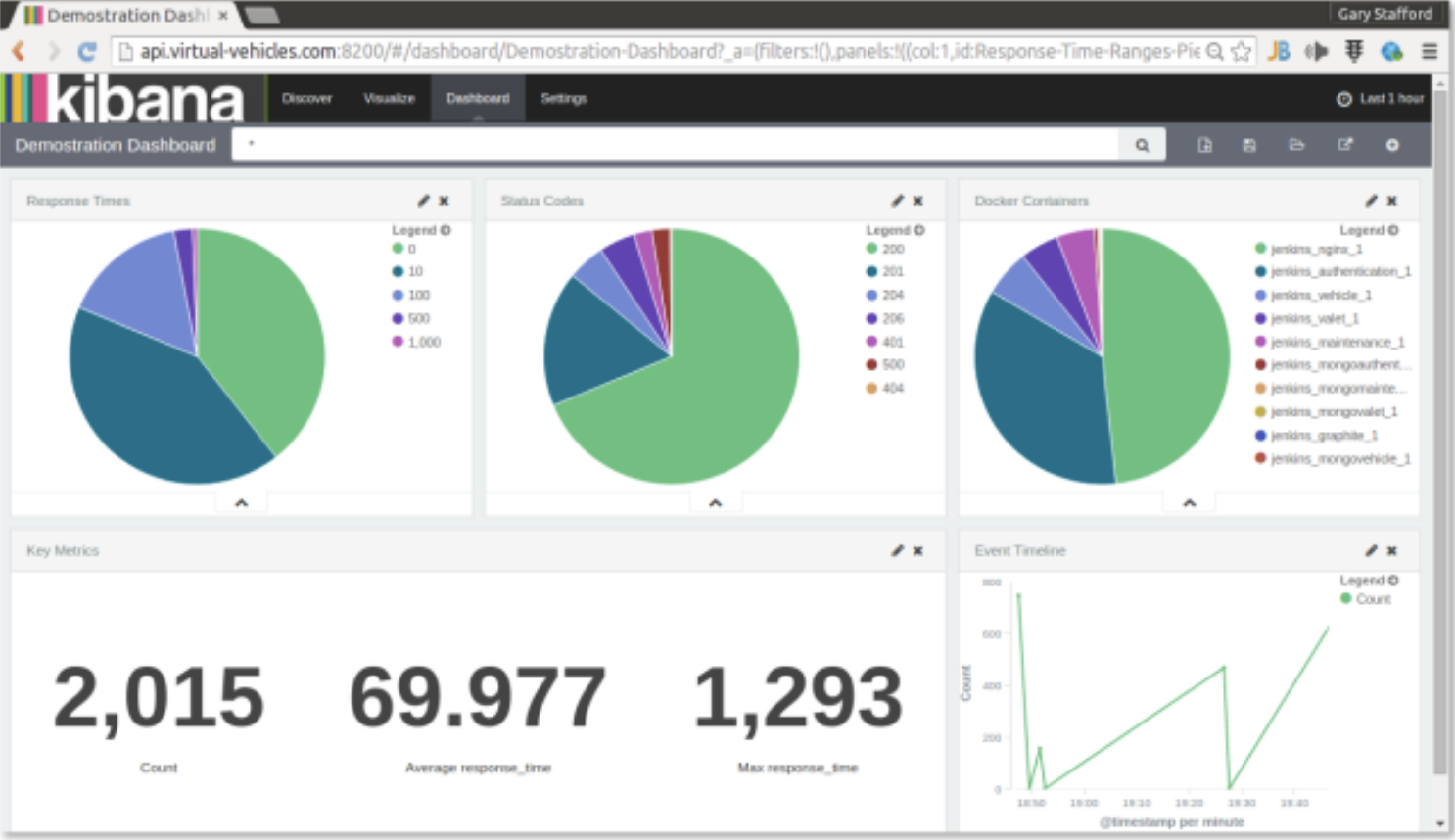Edit the Response Times panel

click(423, 200)
